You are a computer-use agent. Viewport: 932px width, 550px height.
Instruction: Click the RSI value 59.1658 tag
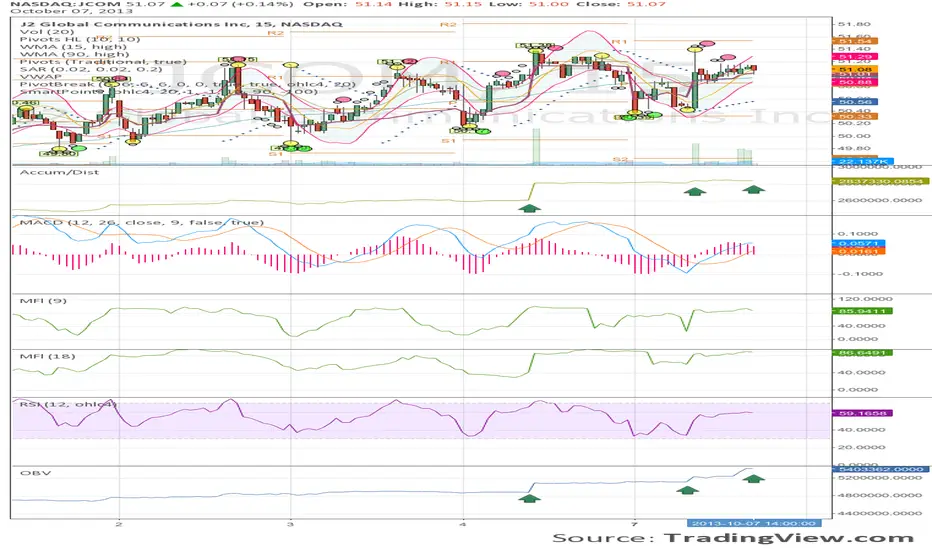(862, 413)
